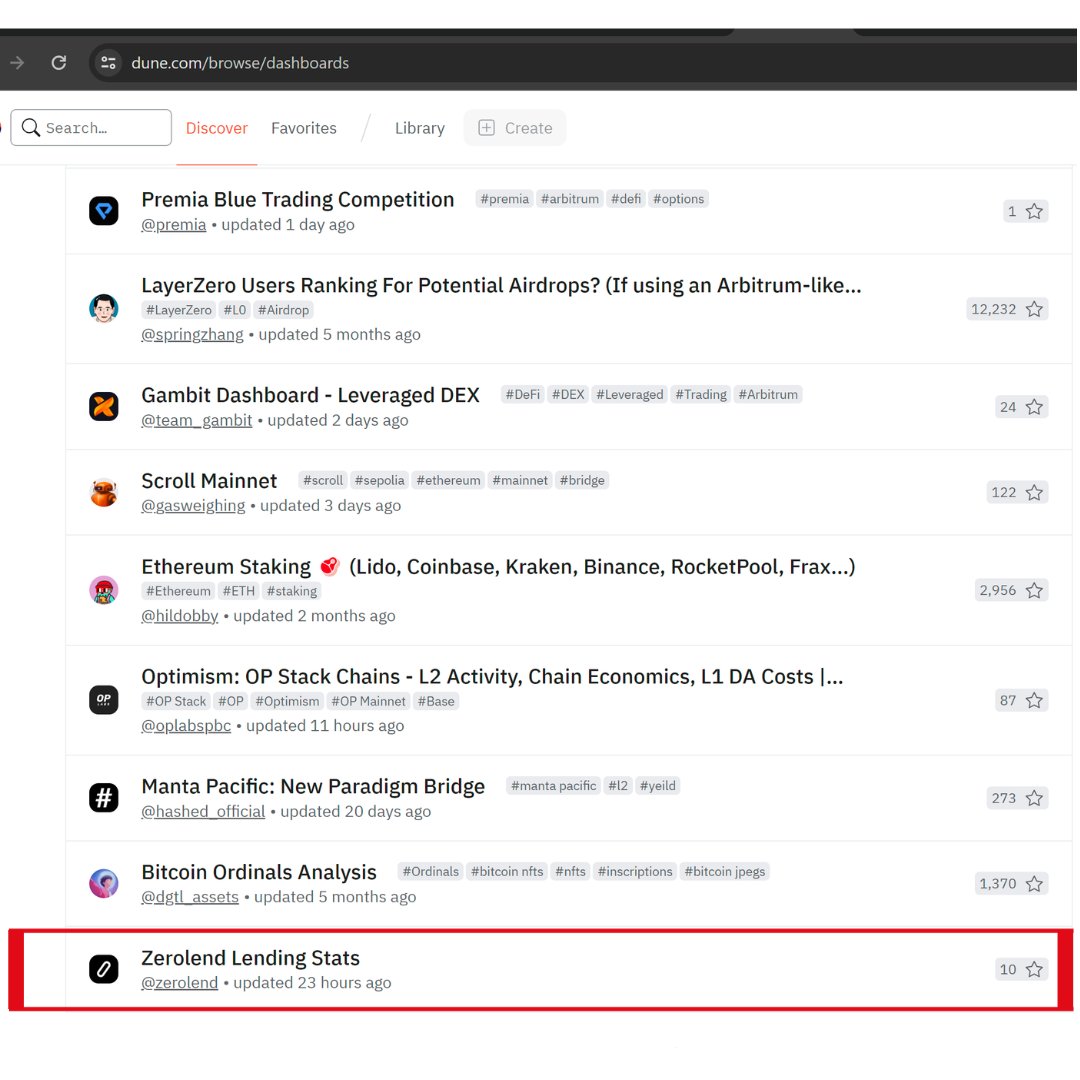
Task: Click the OP Labs avatar icon
Action: pyautogui.click(x=104, y=700)
